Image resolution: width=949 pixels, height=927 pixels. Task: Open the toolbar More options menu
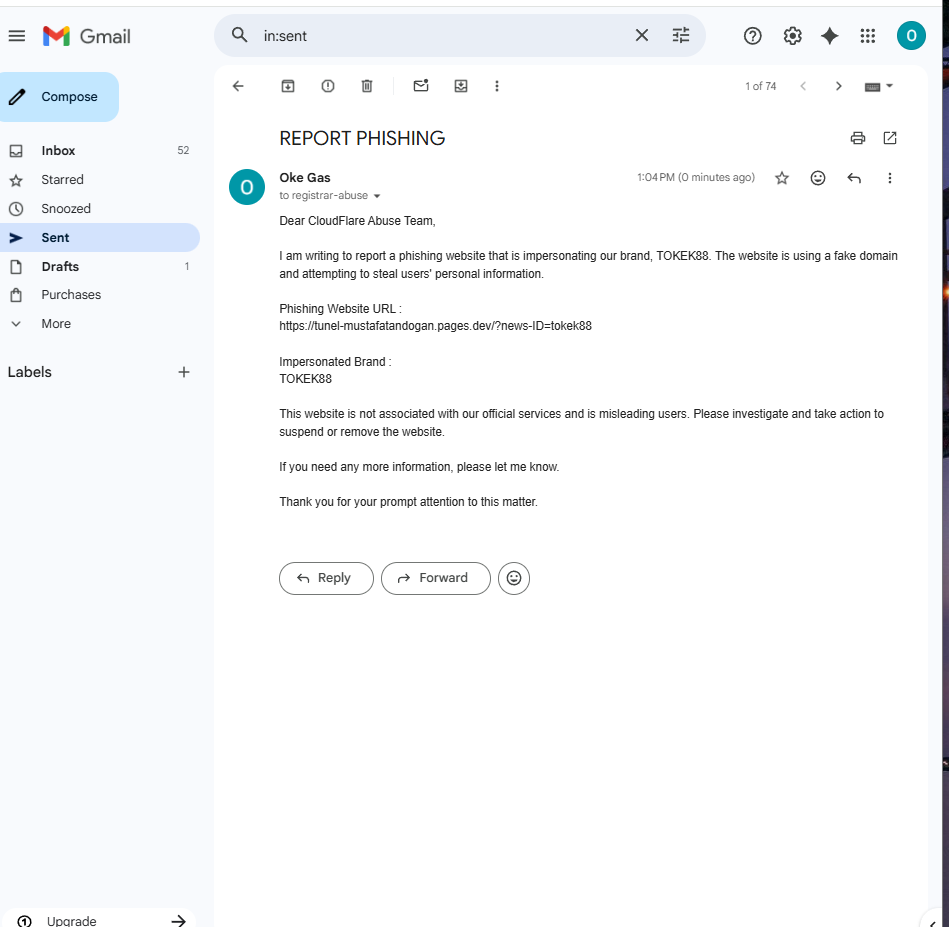tap(497, 86)
